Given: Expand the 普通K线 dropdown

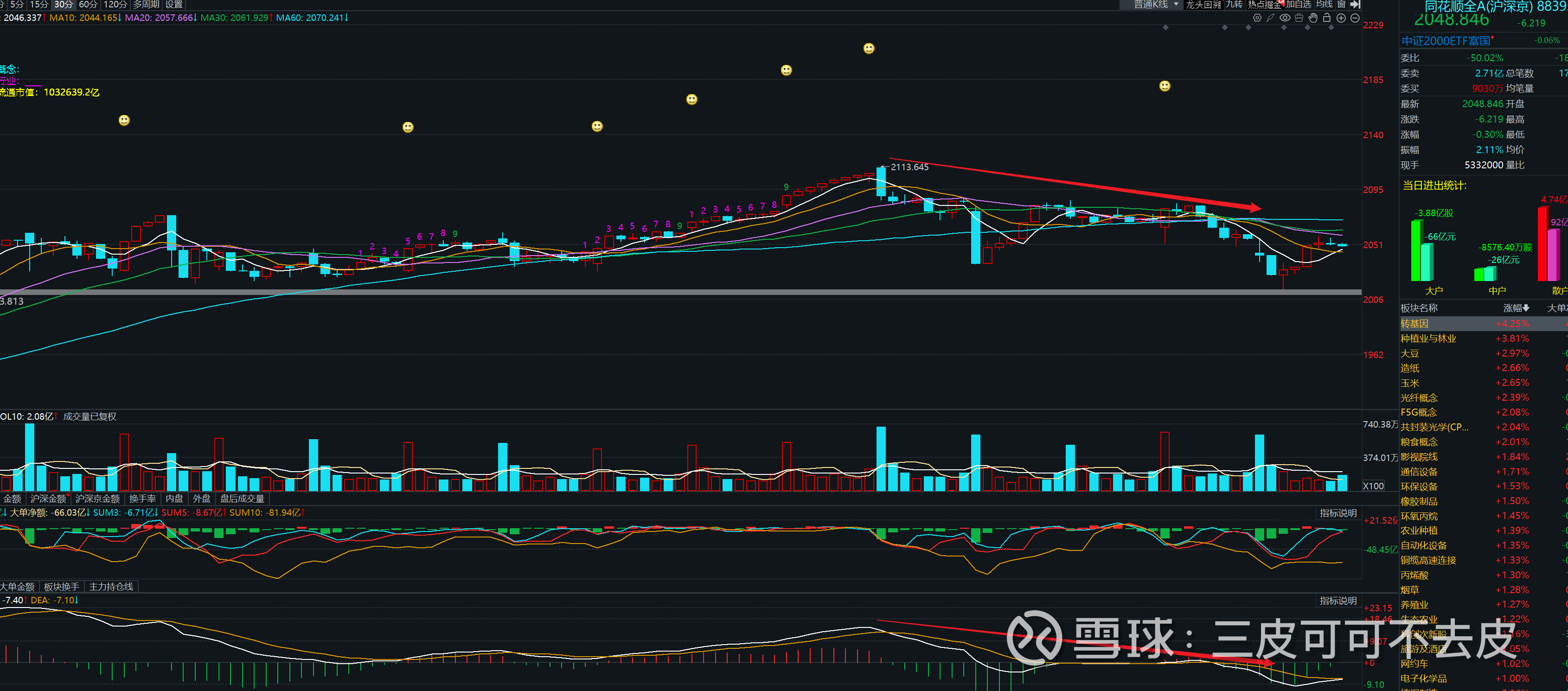Looking at the screenshot, I should (x=1176, y=4).
